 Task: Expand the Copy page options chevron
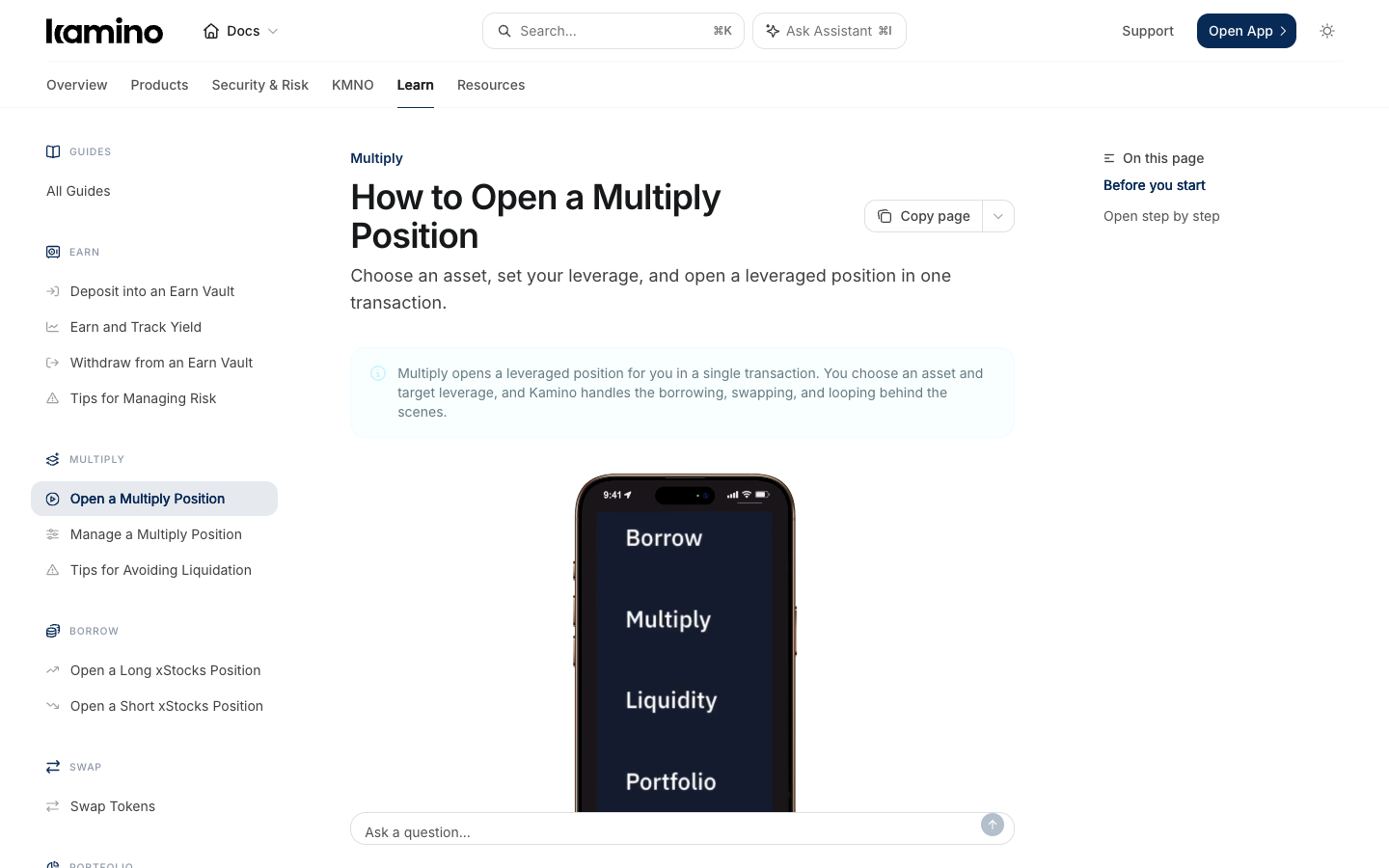point(998,216)
